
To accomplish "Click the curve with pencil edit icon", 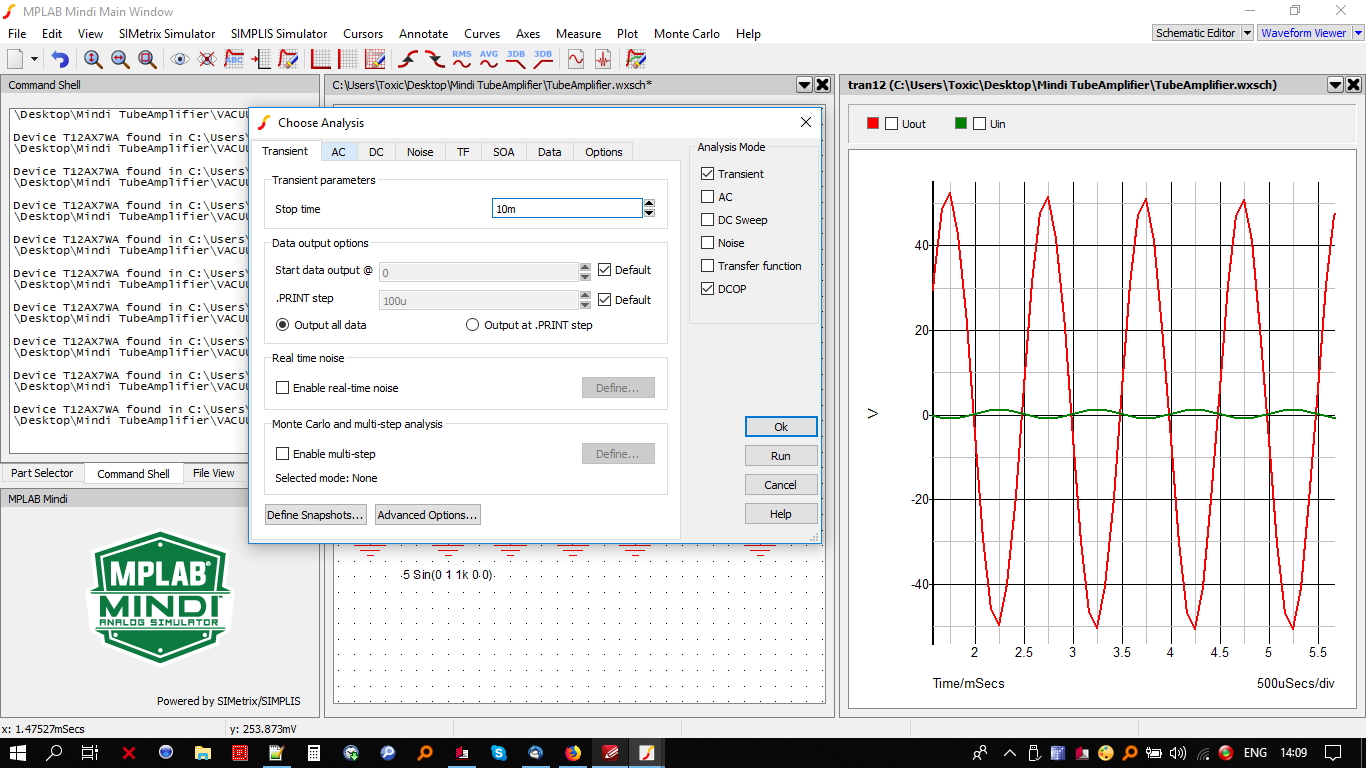I will click(288, 60).
